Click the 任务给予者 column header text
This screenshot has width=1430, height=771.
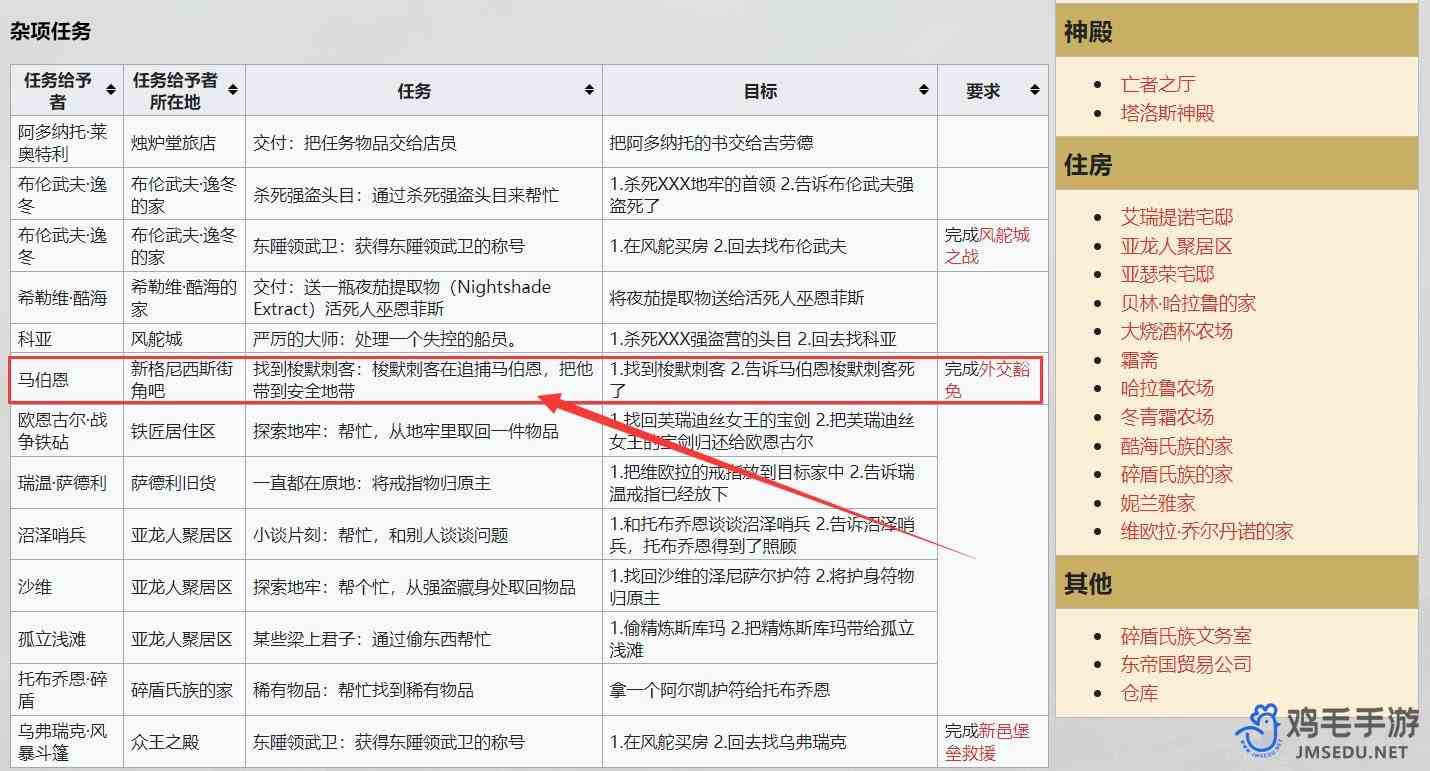(x=58, y=91)
